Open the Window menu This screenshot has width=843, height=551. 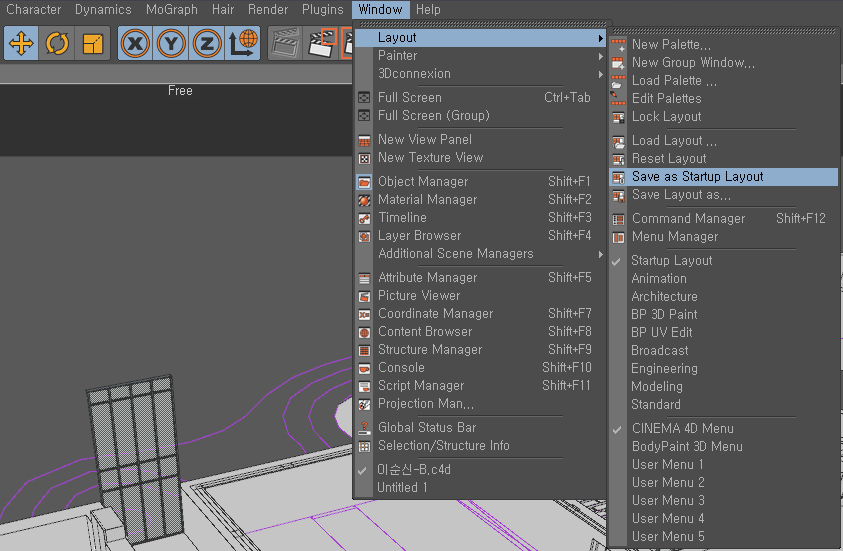pos(380,10)
